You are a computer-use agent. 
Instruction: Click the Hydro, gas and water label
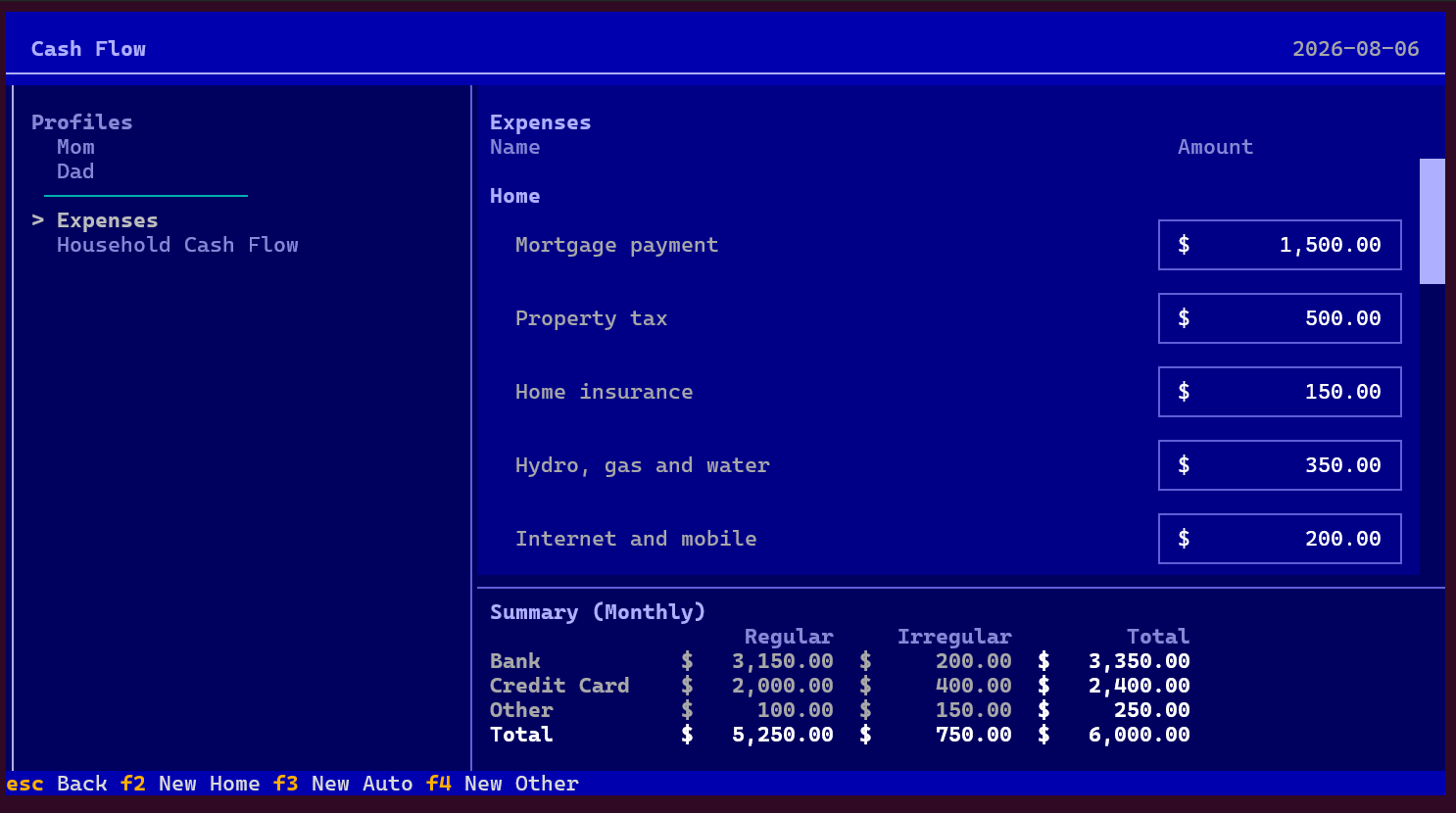(x=642, y=465)
